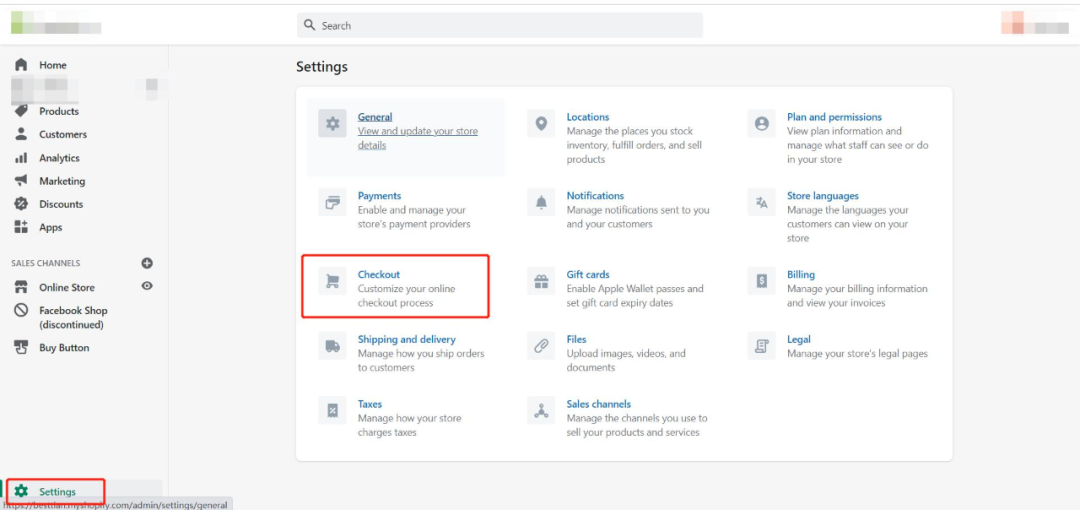Open the Gift cards link

click(x=588, y=274)
